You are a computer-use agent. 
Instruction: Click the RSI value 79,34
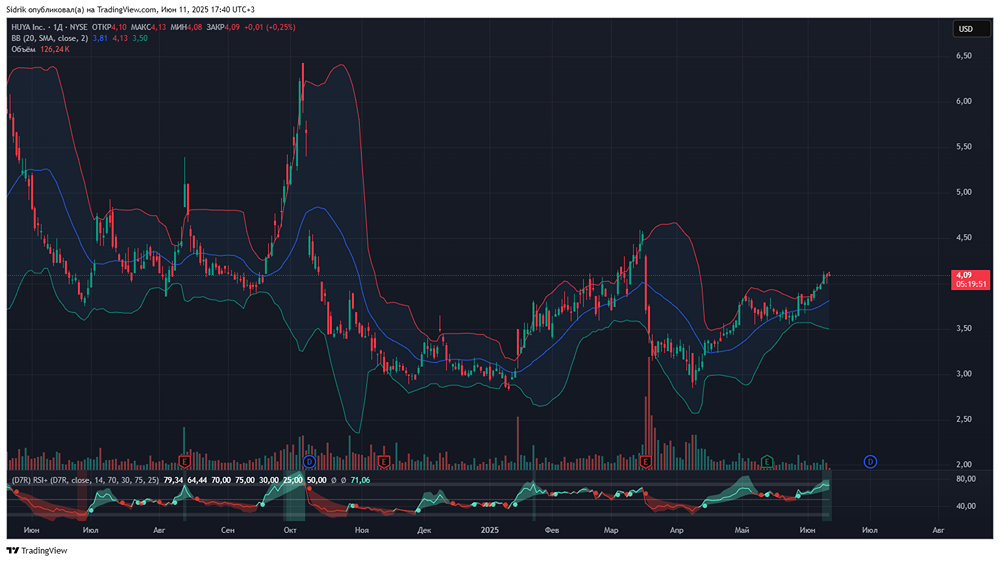point(173,480)
